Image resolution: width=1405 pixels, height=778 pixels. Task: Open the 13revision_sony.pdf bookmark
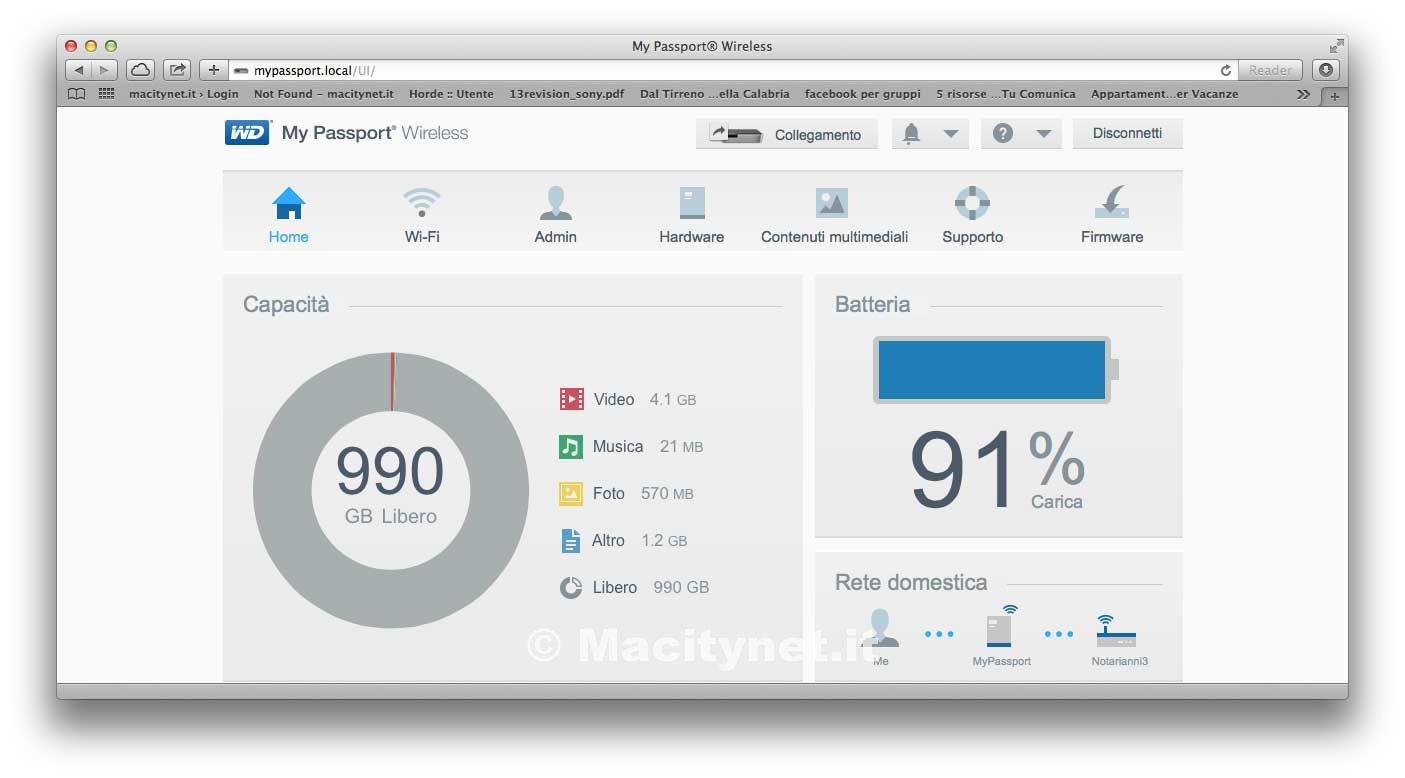(x=567, y=94)
